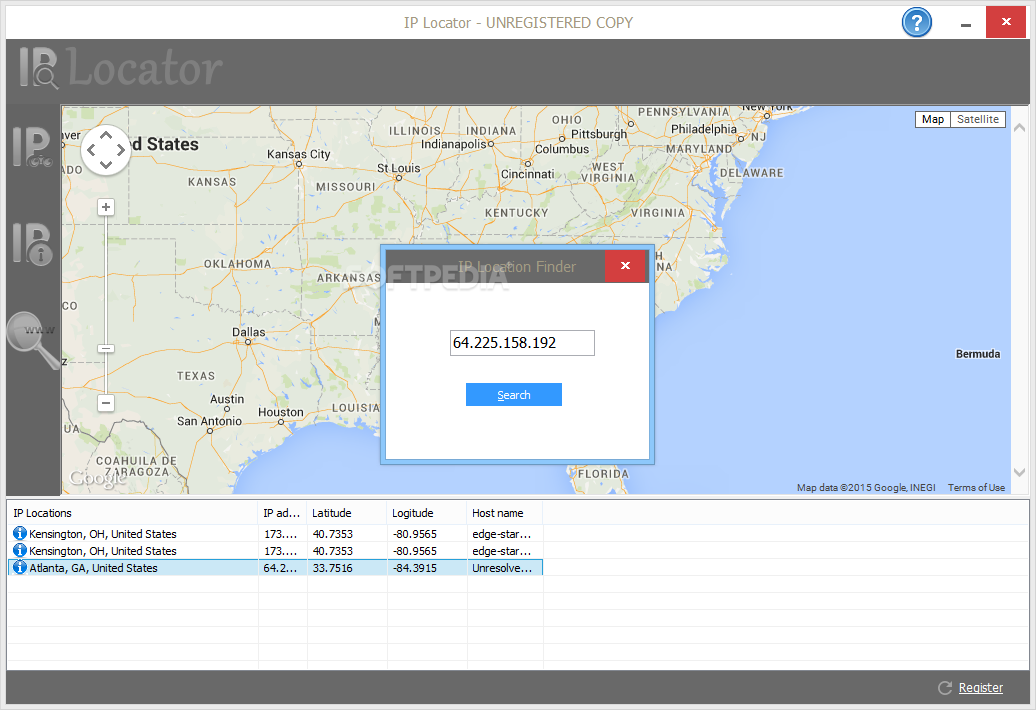Select the top IP geolocation sidebar icon
The height and width of the screenshot is (710, 1036).
point(32,146)
